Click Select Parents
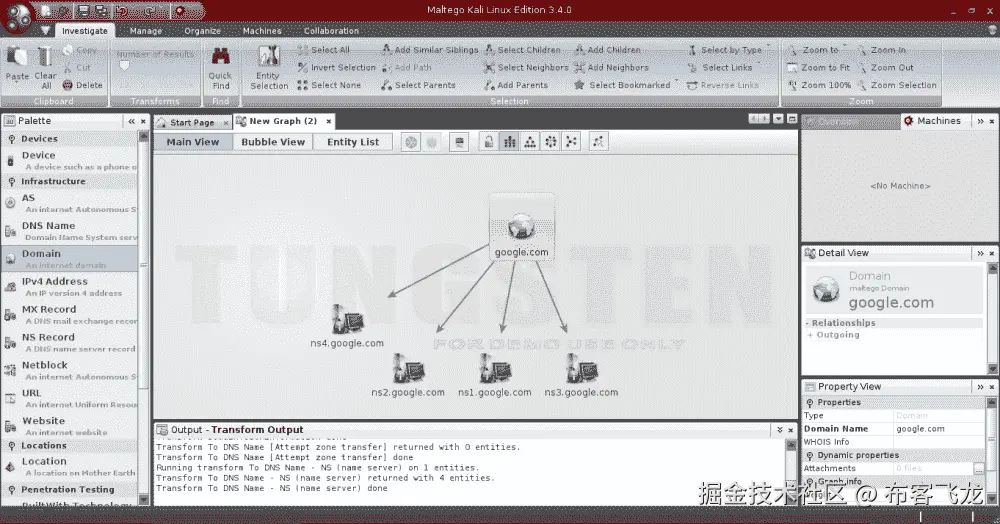The height and width of the screenshot is (524, 1000). point(418,85)
